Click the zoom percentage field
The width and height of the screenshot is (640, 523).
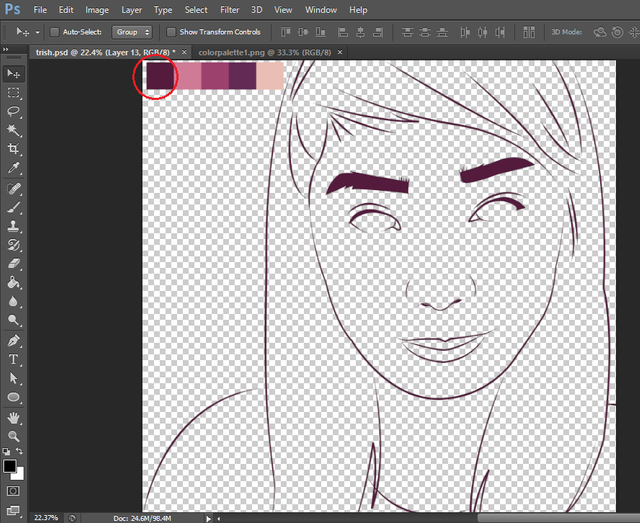(x=45, y=518)
